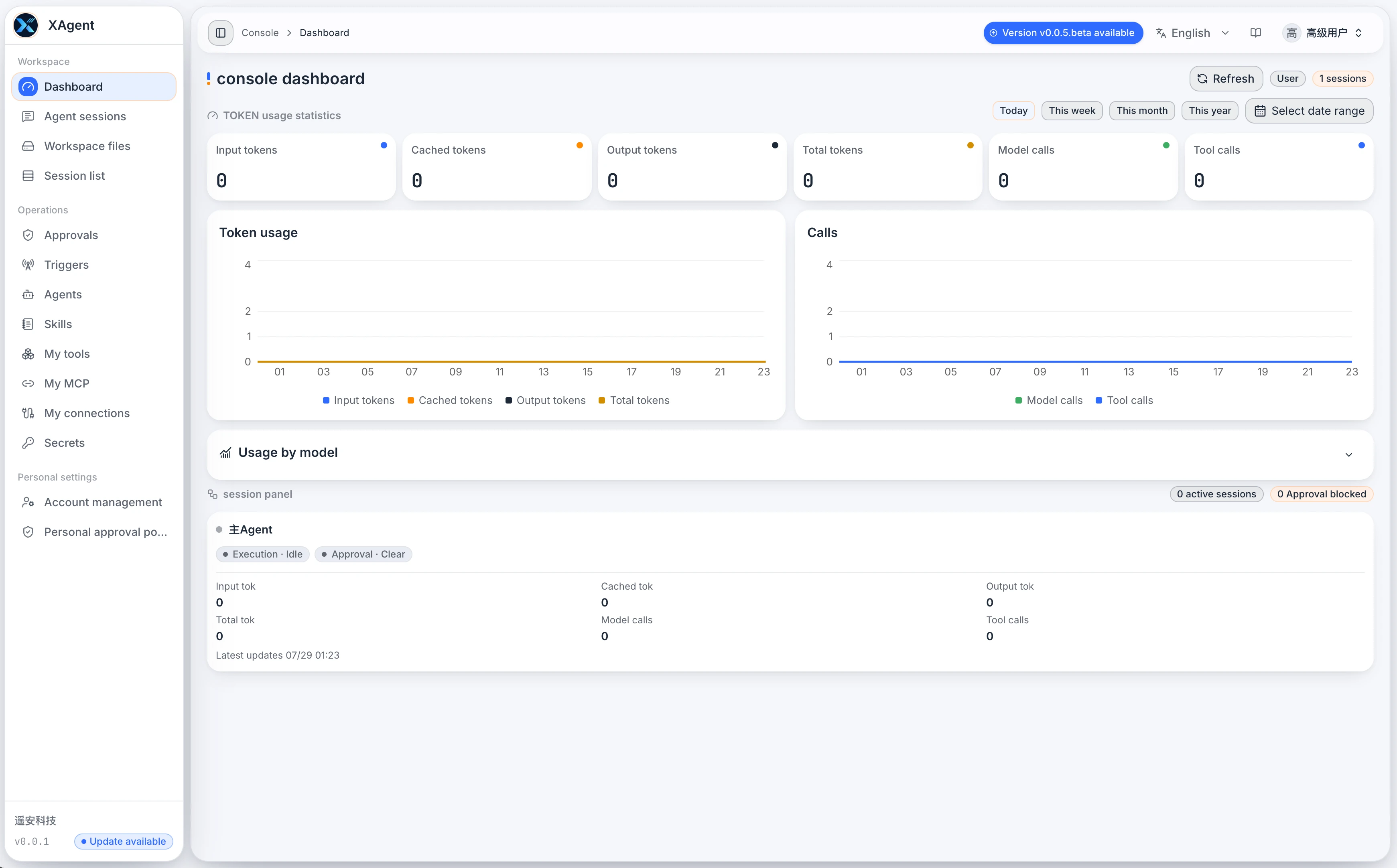Click the XAgent logo icon
Viewport: 1397px width, 868px height.
click(x=26, y=25)
